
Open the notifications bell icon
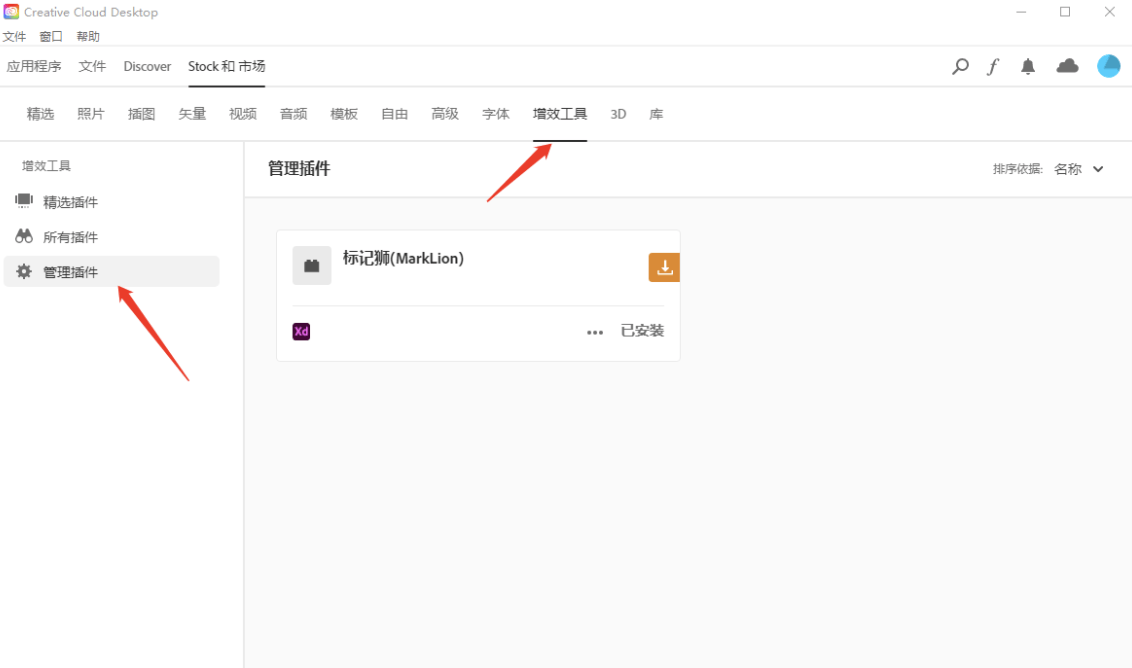tap(1028, 67)
